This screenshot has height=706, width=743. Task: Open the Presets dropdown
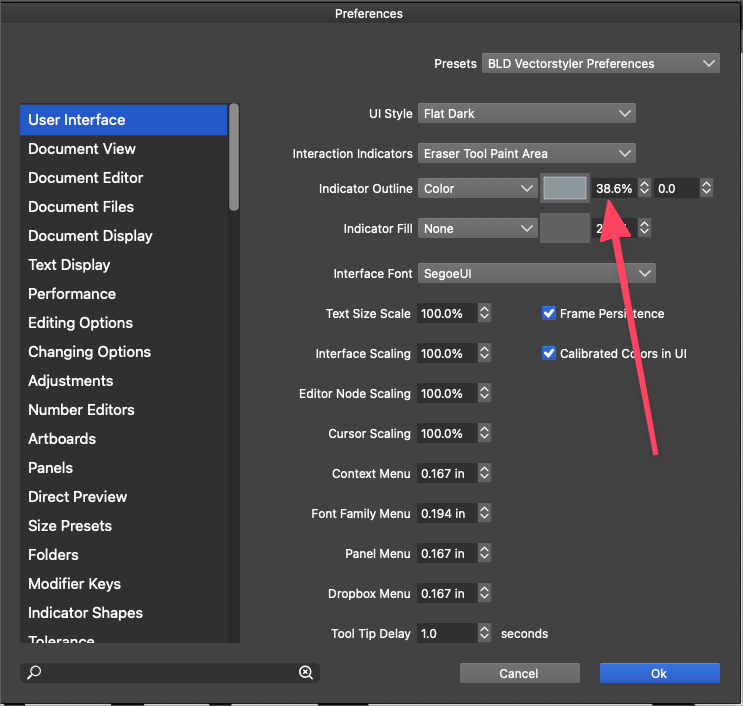[x=600, y=64]
